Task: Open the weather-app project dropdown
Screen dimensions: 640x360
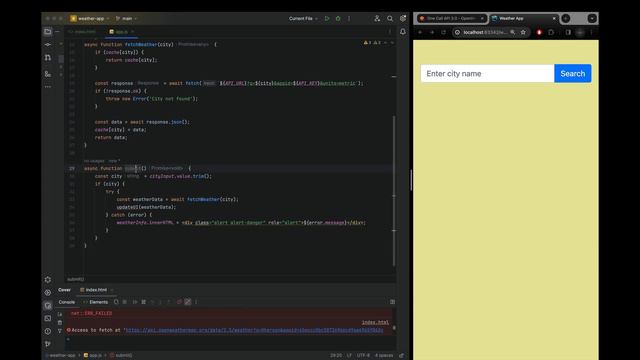Action: tap(90, 18)
